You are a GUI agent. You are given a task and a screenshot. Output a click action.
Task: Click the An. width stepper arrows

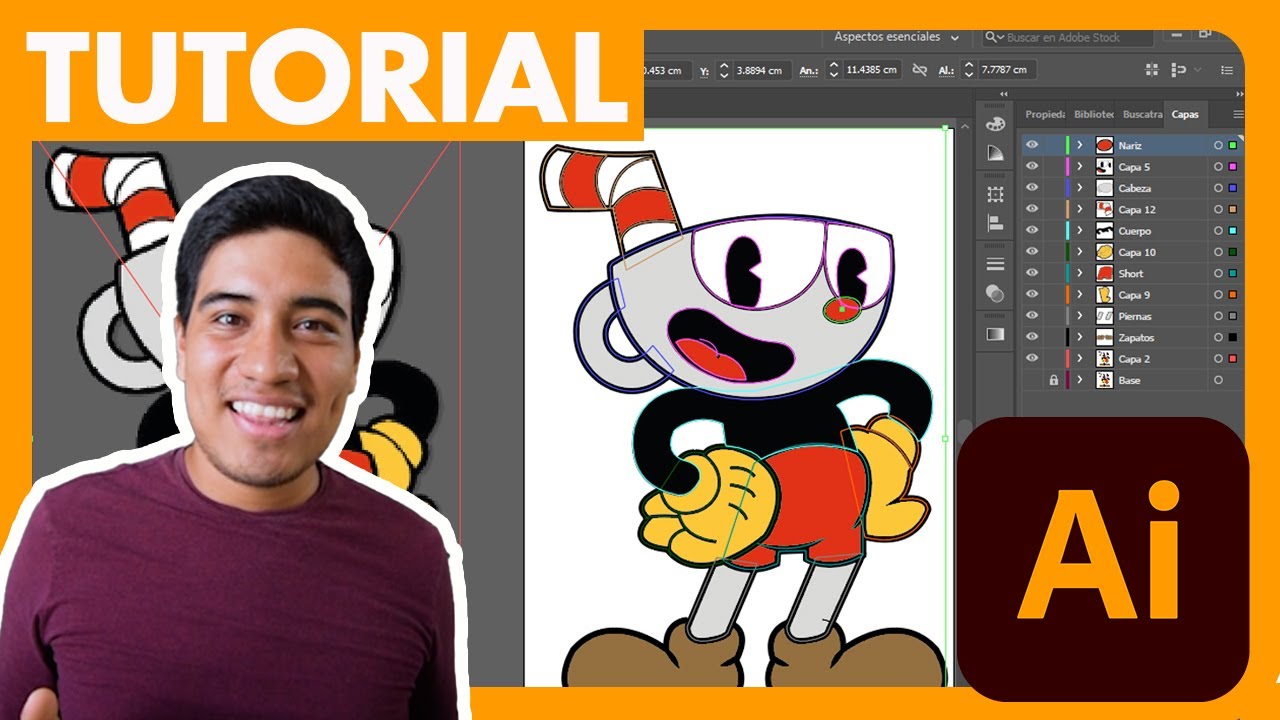point(834,70)
